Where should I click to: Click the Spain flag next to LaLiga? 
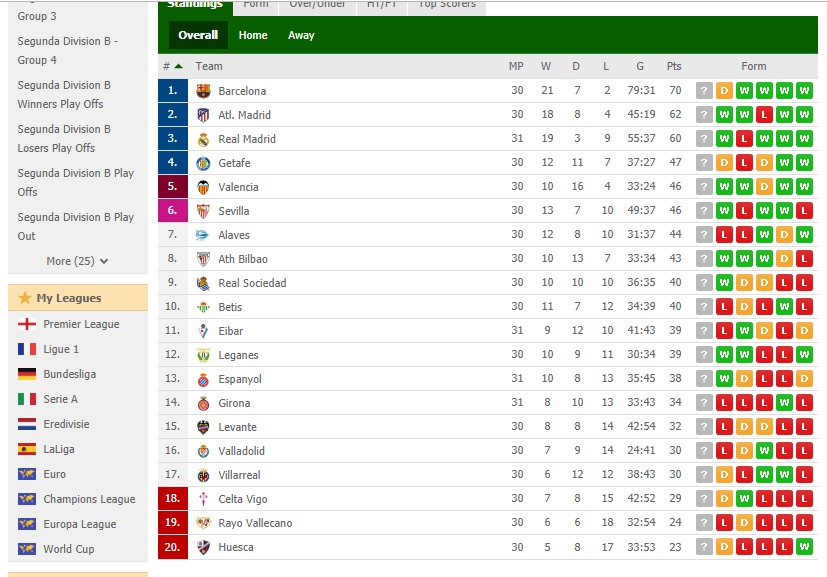[27, 449]
